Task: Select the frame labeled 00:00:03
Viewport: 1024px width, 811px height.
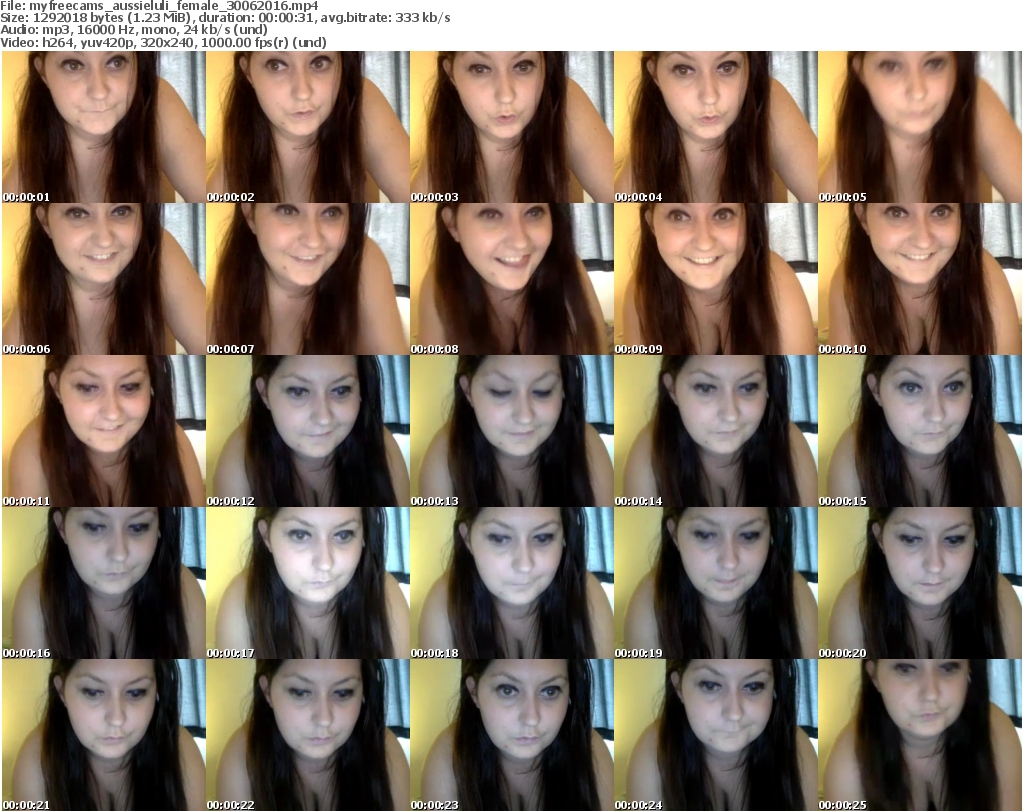Action: [511, 127]
